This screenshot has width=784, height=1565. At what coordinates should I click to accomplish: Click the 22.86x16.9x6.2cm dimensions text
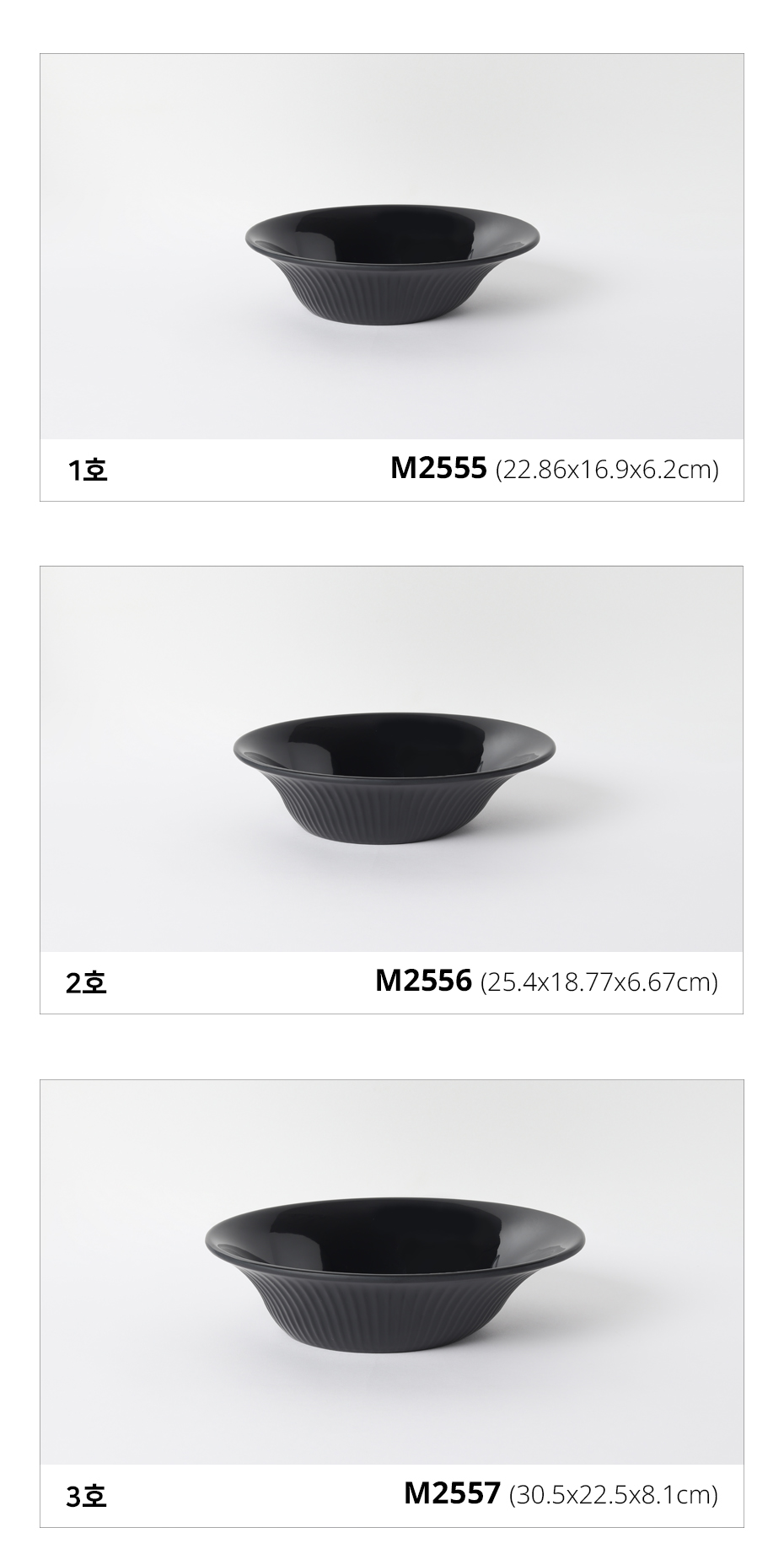[x=607, y=470]
